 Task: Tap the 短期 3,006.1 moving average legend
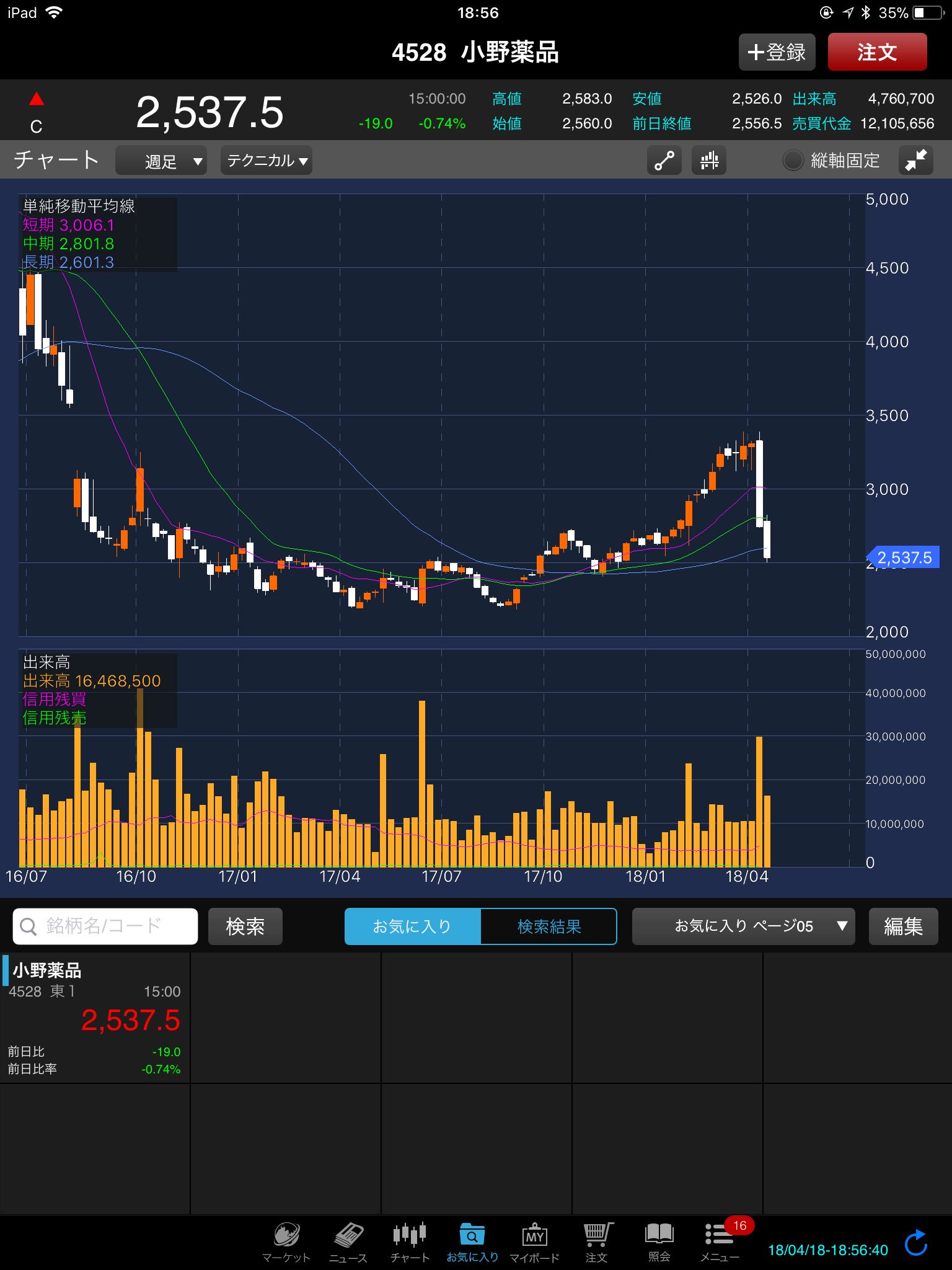pyautogui.click(x=69, y=225)
